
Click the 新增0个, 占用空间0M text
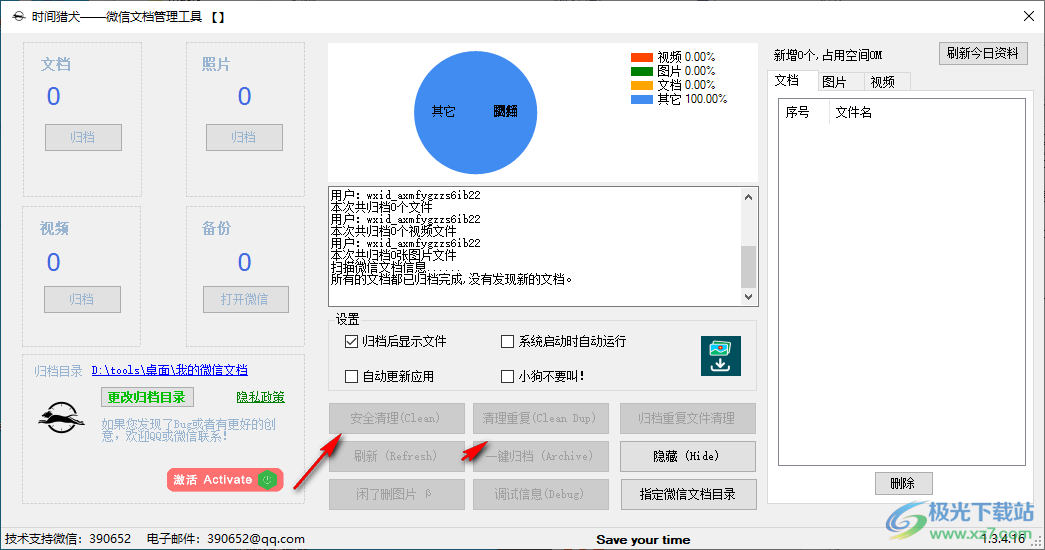point(828,55)
